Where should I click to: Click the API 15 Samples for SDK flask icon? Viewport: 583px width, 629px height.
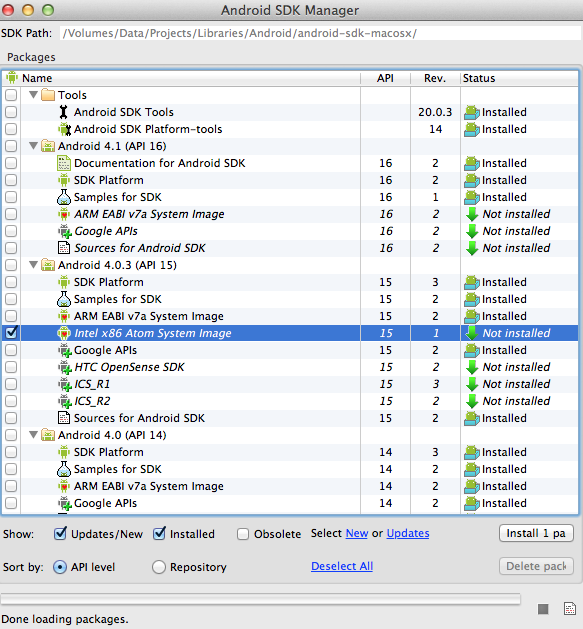pos(64,299)
